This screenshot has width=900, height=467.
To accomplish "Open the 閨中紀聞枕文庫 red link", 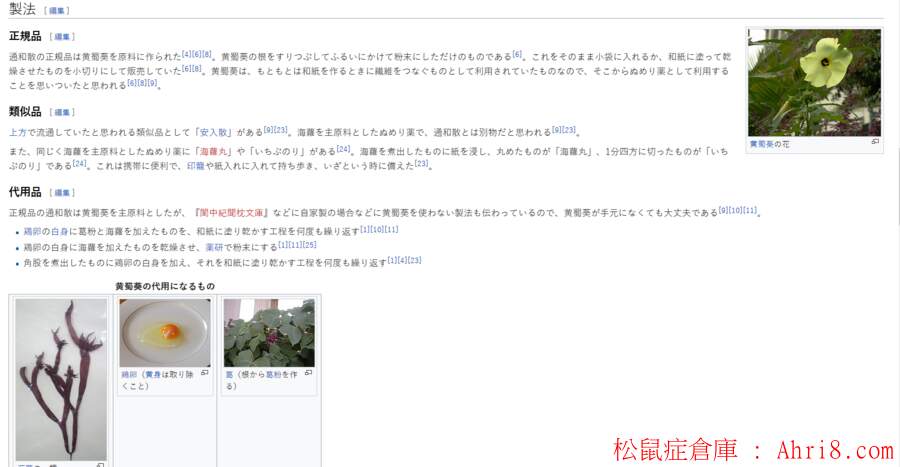I will 231,213.
